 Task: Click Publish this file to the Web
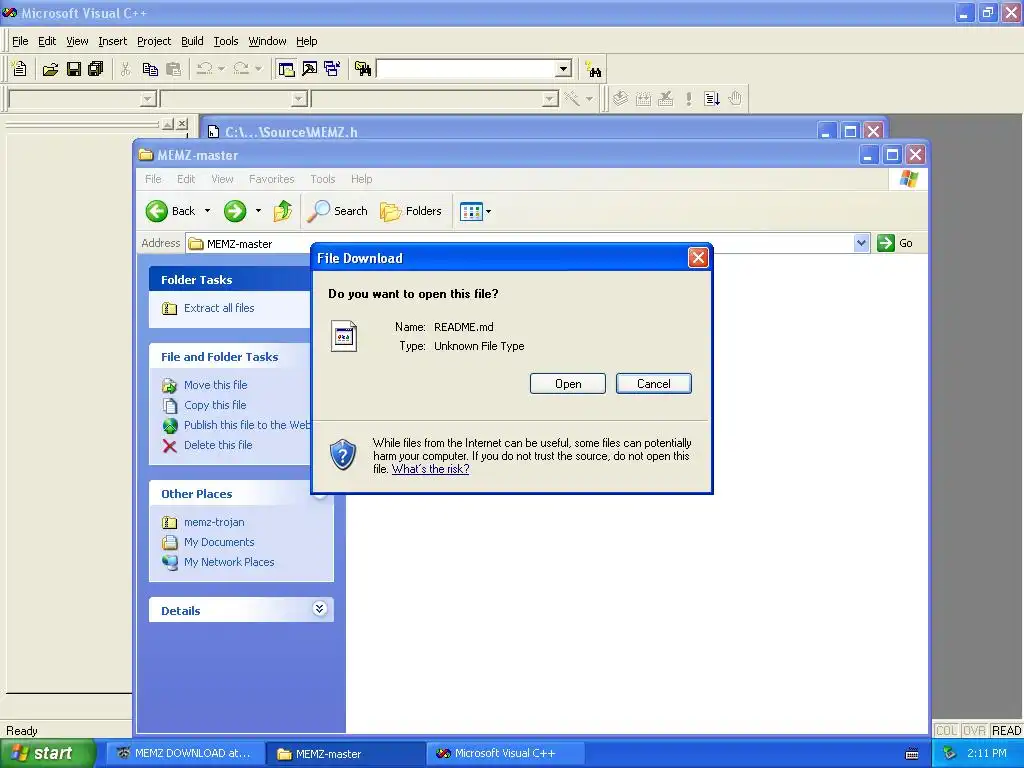point(247,425)
